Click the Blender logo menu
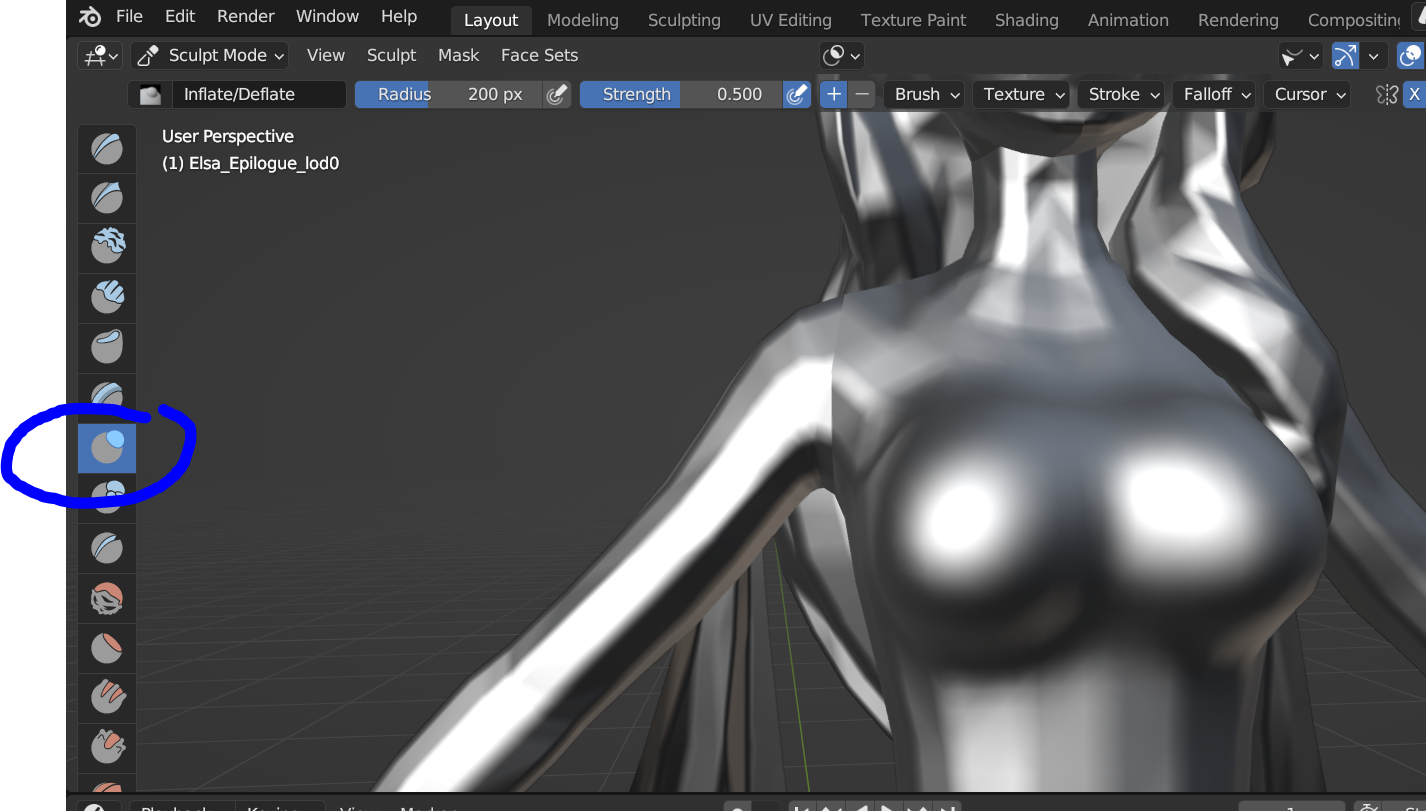Viewport: 1426px width, 811px height. tap(90, 17)
